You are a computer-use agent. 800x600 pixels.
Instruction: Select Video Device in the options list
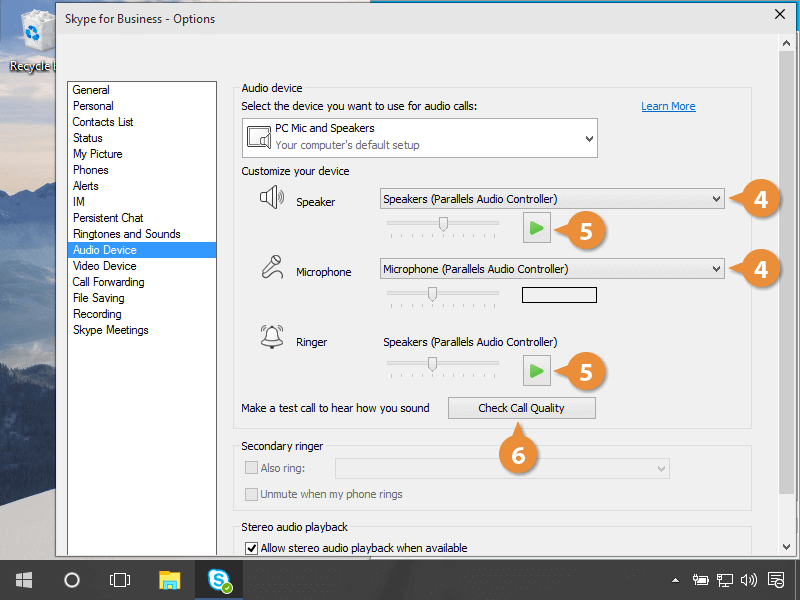pyautogui.click(x=104, y=266)
